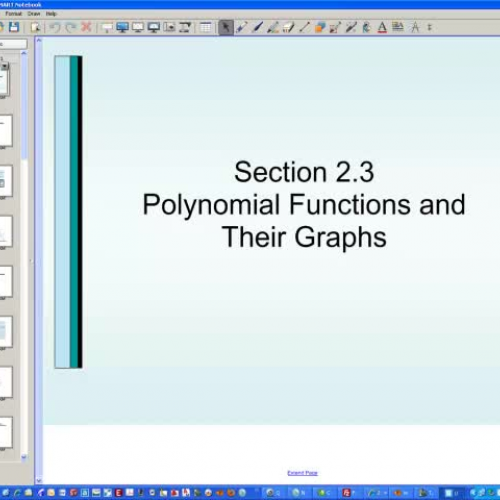Select the sixth page thumbnail in sorter
This screenshot has height=500, width=500.
6,332
